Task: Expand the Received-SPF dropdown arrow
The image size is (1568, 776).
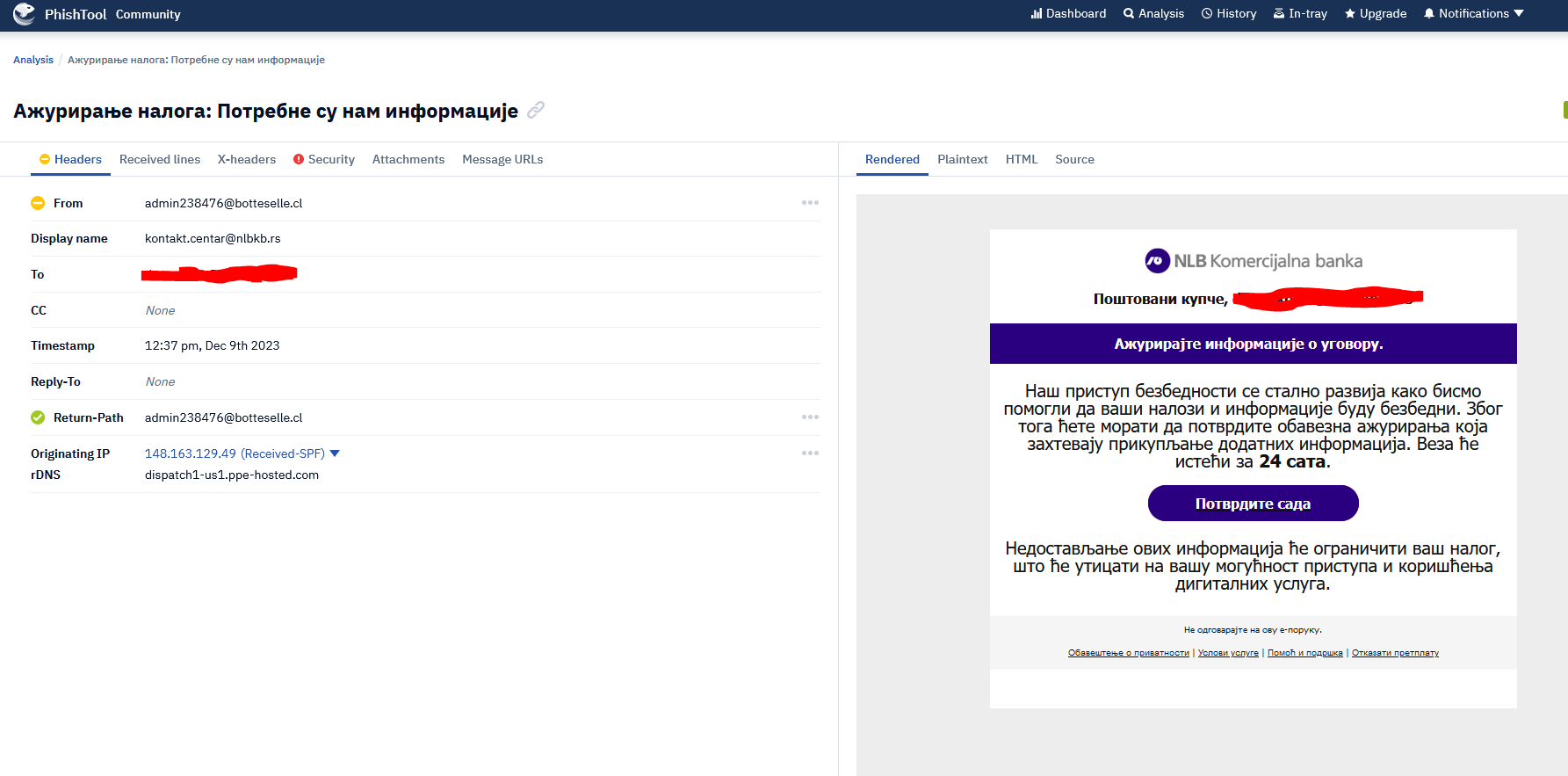Action: pos(335,453)
